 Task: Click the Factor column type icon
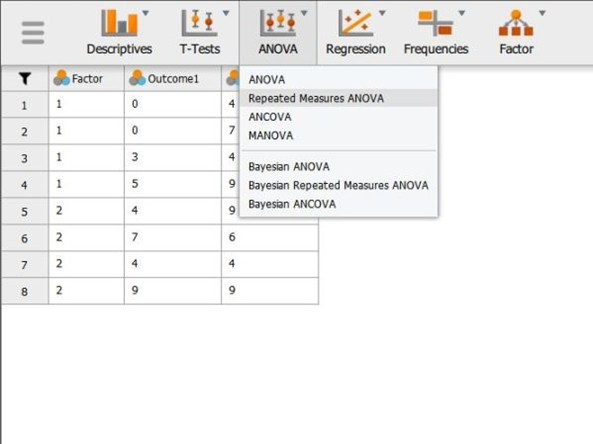tap(61, 78)
